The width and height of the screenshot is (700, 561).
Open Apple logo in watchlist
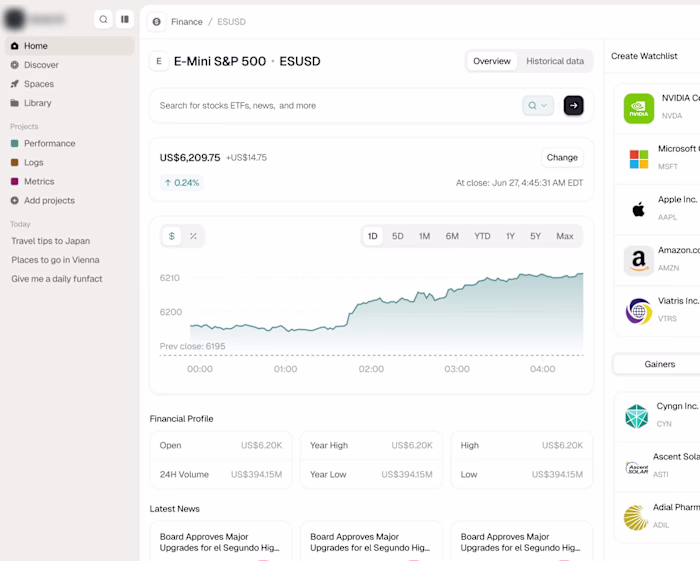pyautogui.click(x=639, y=209)
